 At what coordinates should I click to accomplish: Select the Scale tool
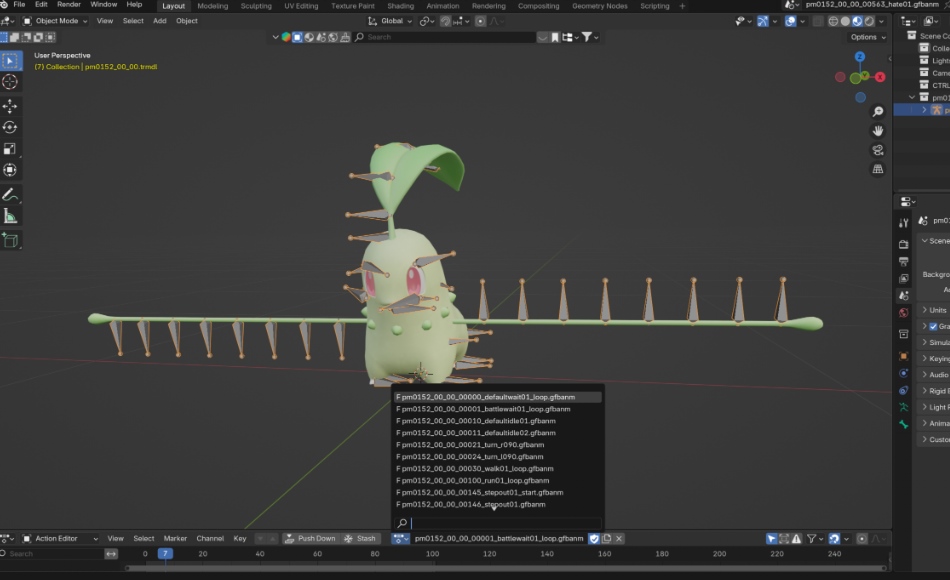tap(10, 148)
